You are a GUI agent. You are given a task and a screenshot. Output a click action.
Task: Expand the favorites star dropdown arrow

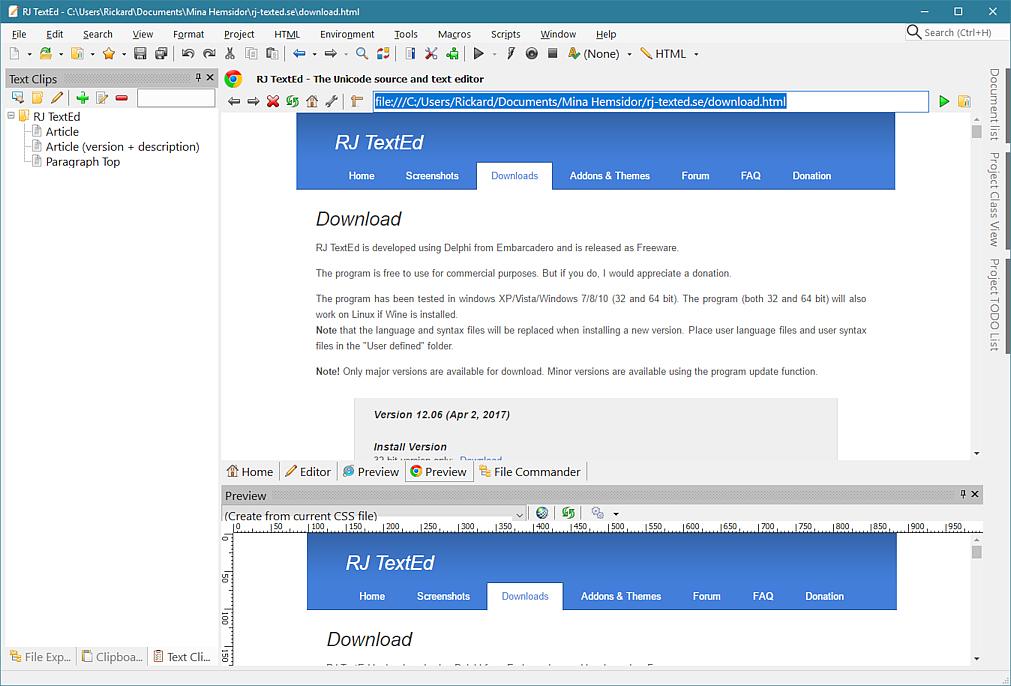(x=124, y=54)
